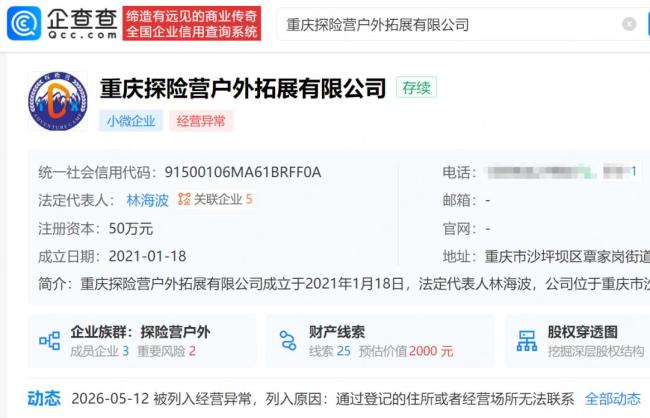
Task: Click establishment date 2021-01-18
Action: click(148, 256)
